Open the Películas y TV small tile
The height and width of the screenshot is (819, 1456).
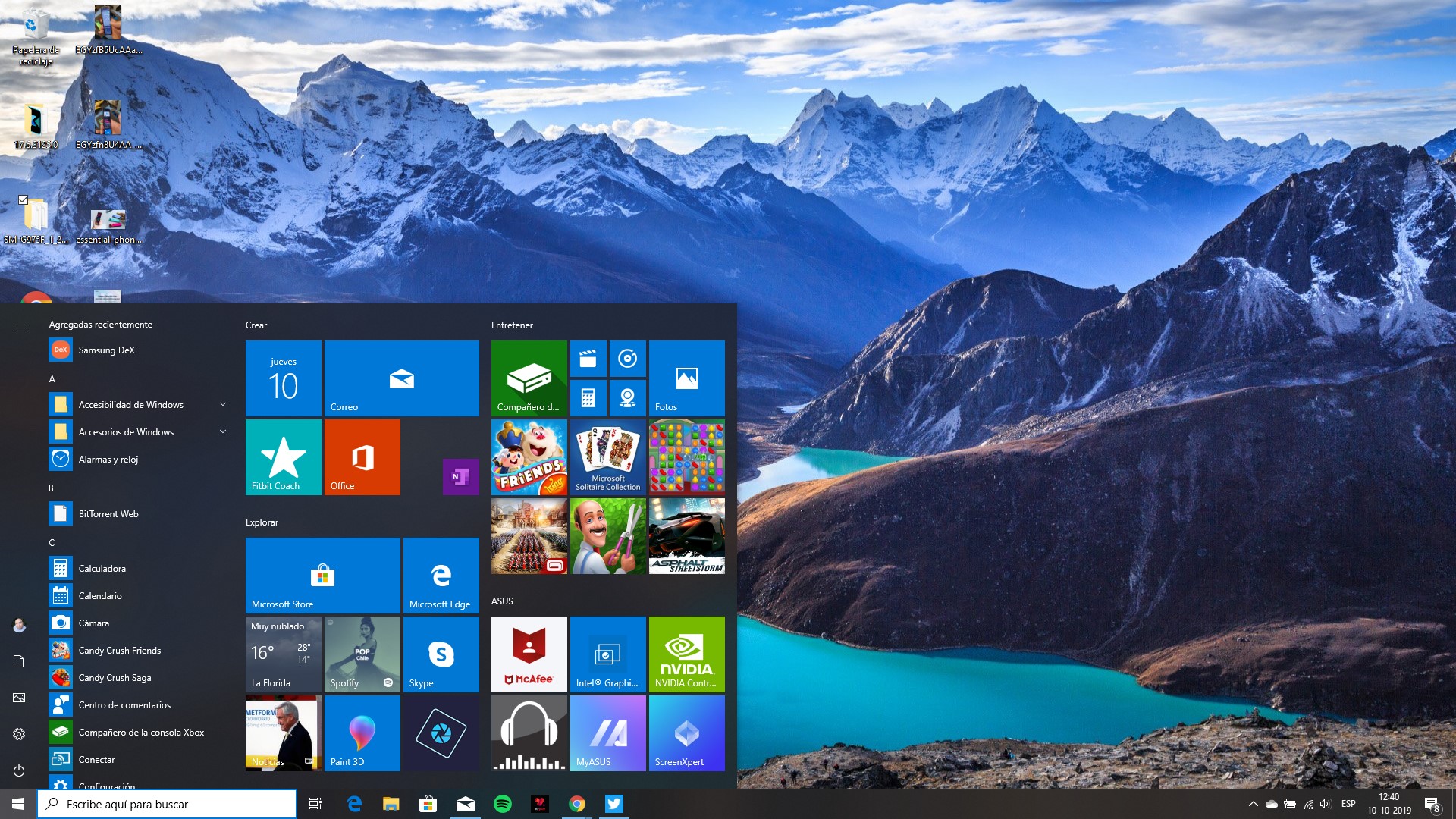pyautogui.click(x=588, y=359)
